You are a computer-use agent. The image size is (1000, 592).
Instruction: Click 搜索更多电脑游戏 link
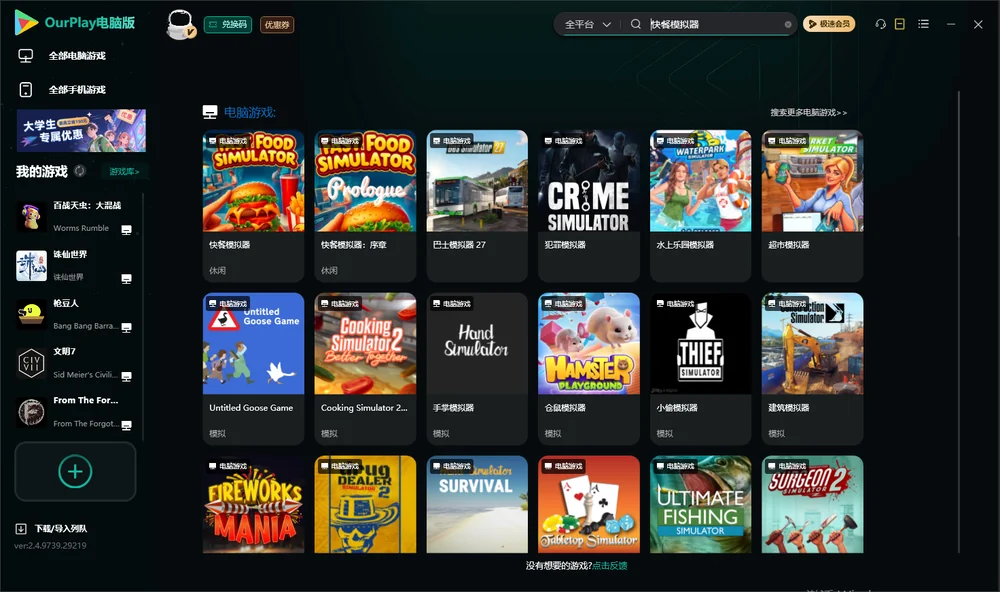808,112
